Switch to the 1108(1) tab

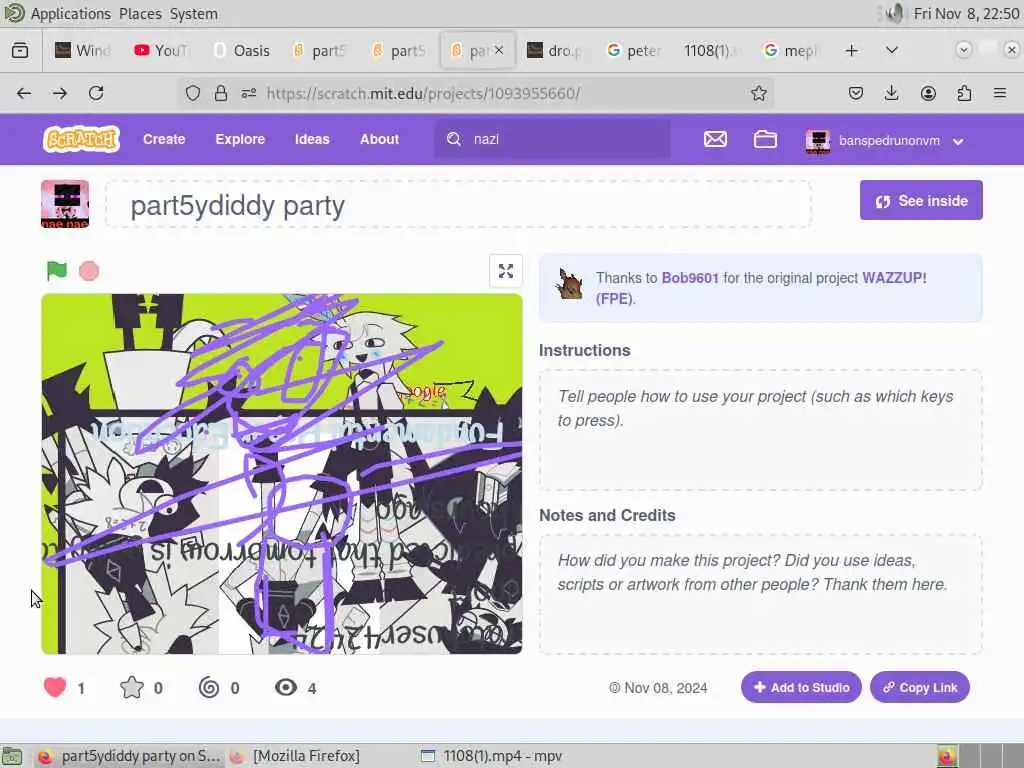711,50
